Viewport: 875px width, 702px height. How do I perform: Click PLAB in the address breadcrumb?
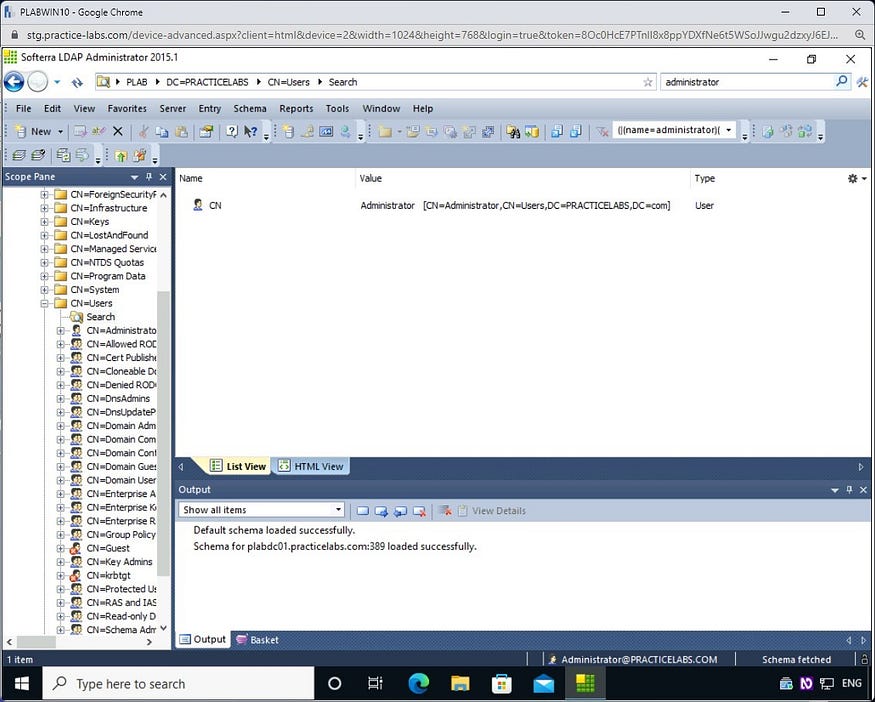coord(137,82)
